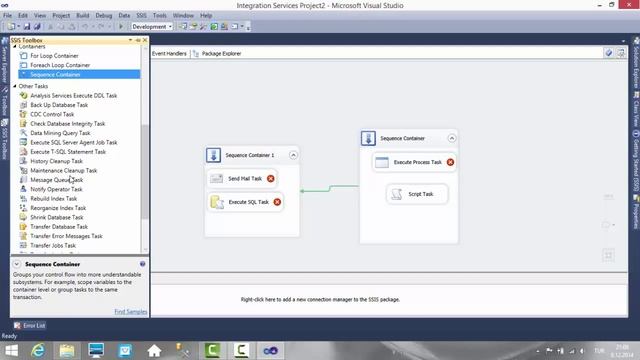
Task: Click Execute T-SQL Statement Task icon
Action: point(24,151)
